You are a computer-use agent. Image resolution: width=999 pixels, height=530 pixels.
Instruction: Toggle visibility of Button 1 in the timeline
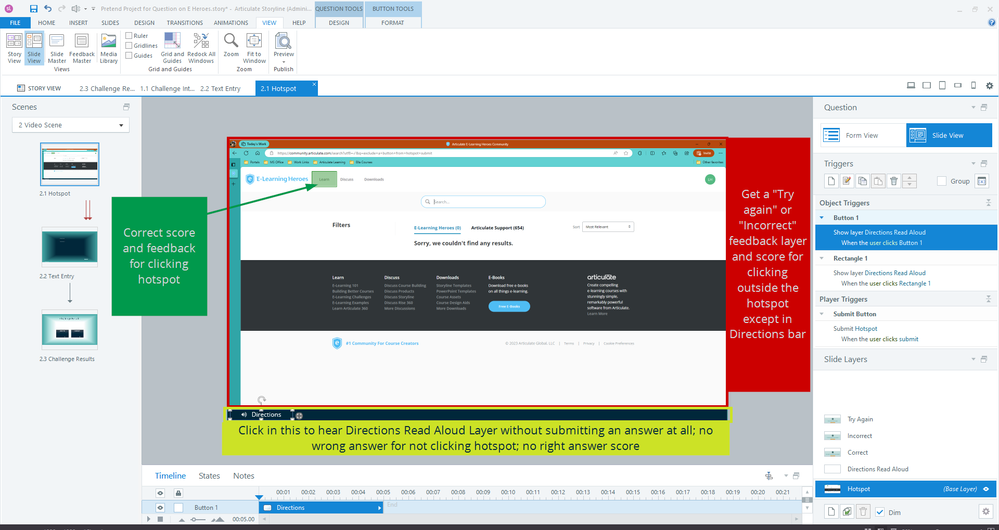(x=160, y=508)
